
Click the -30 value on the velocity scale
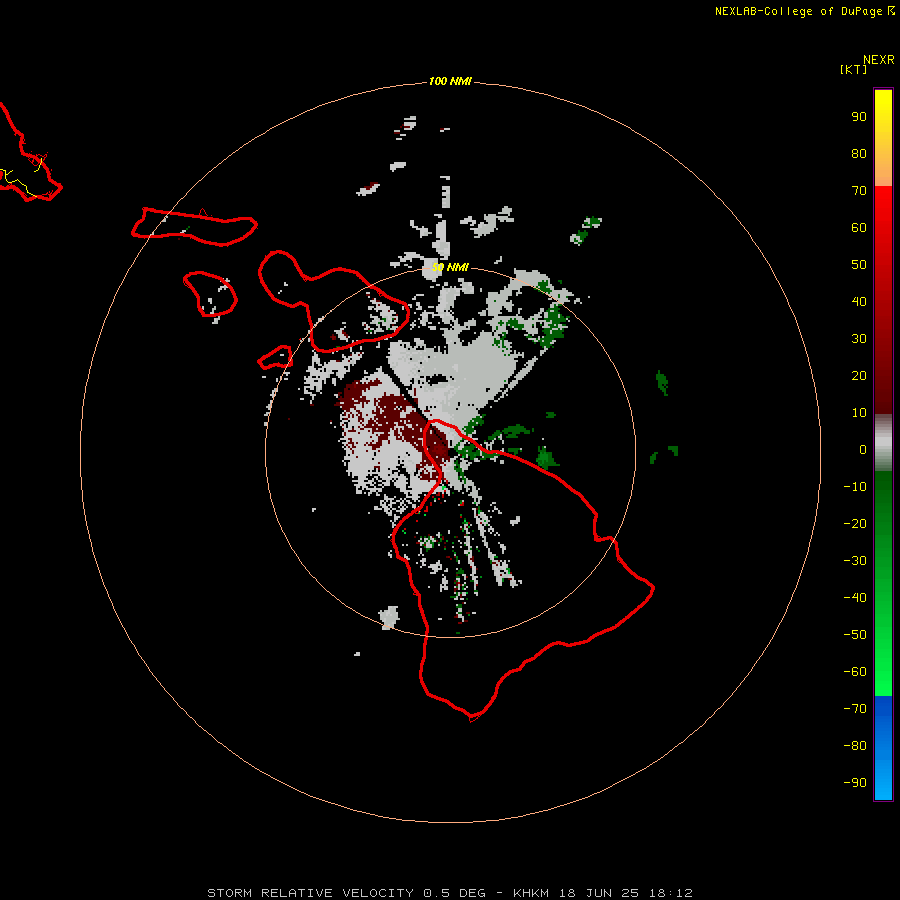pos(855,561)
